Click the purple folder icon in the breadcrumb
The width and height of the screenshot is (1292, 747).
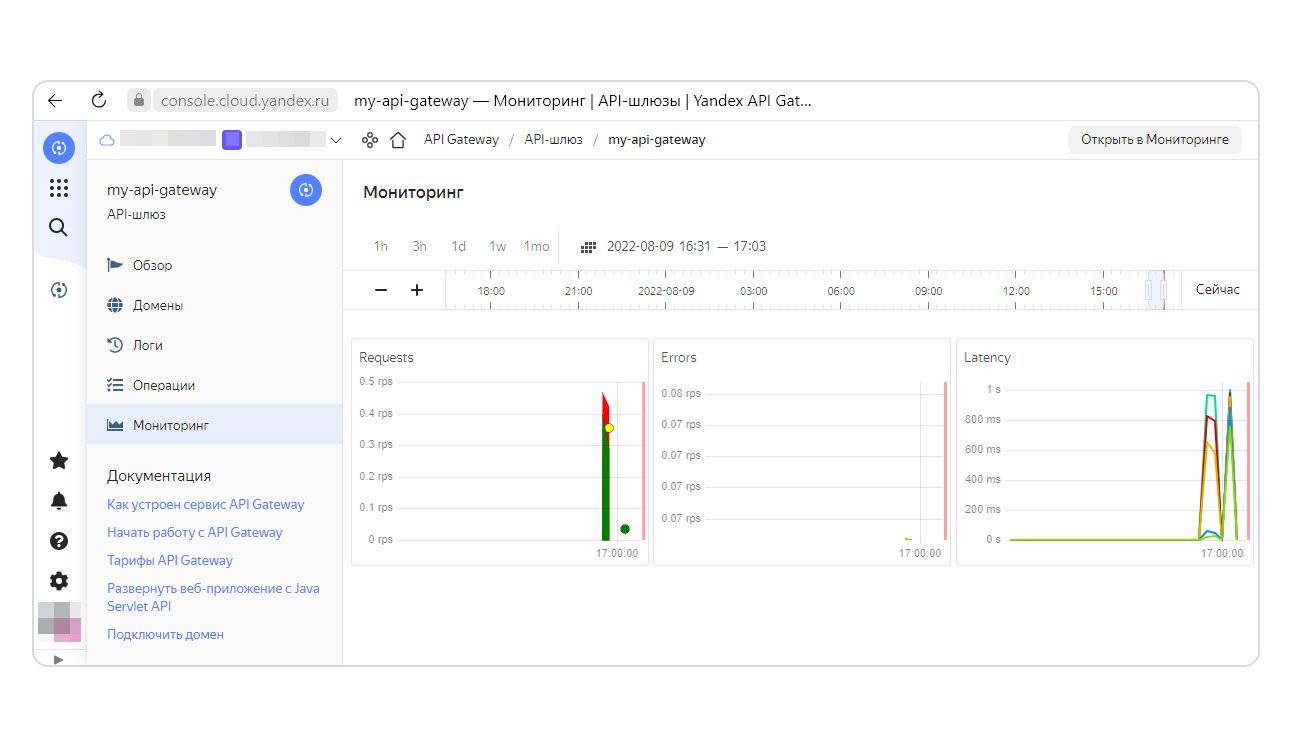[x=232, y=140]
